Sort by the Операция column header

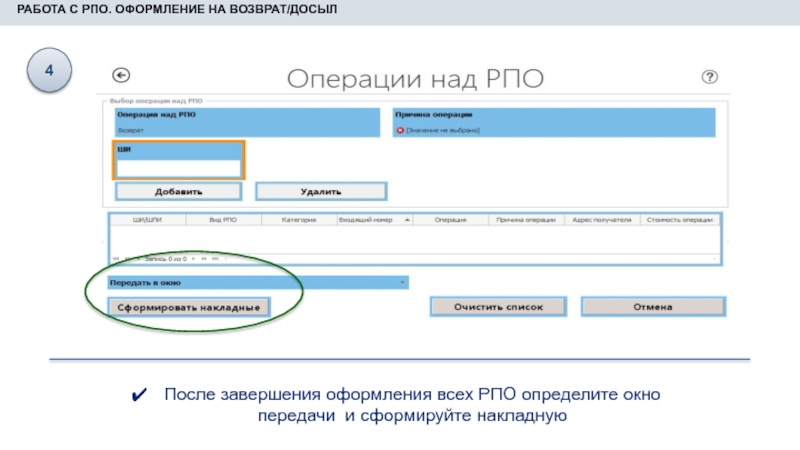coord(451,220)
